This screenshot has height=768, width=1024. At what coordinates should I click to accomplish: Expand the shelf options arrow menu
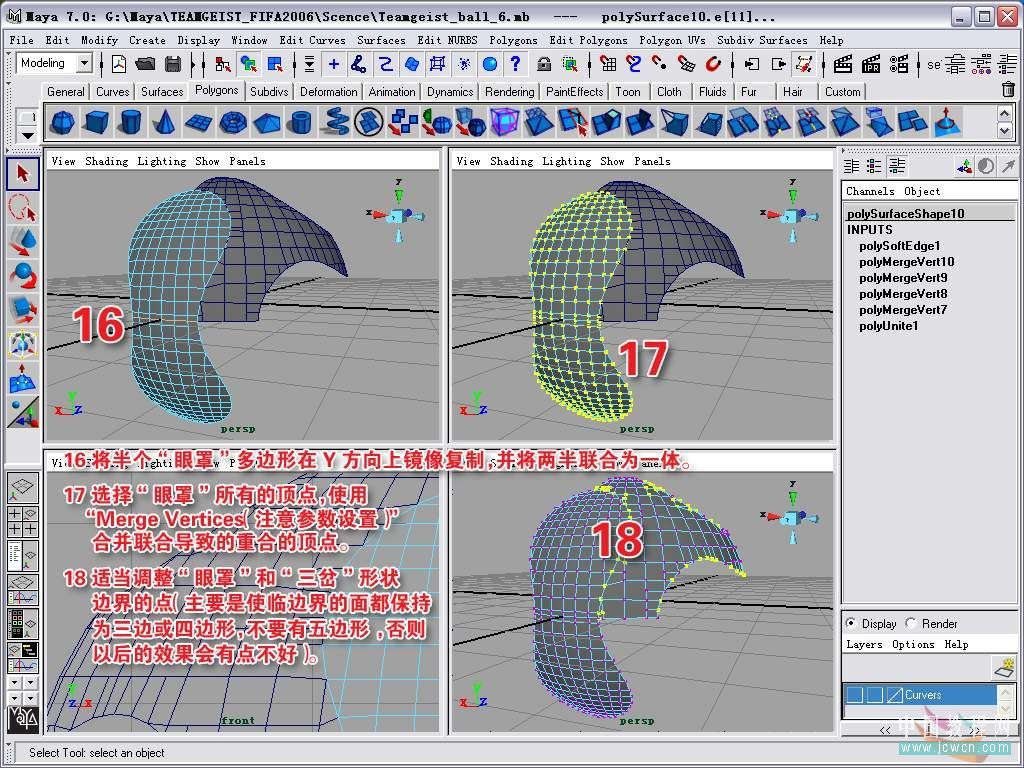pos(28,135)
